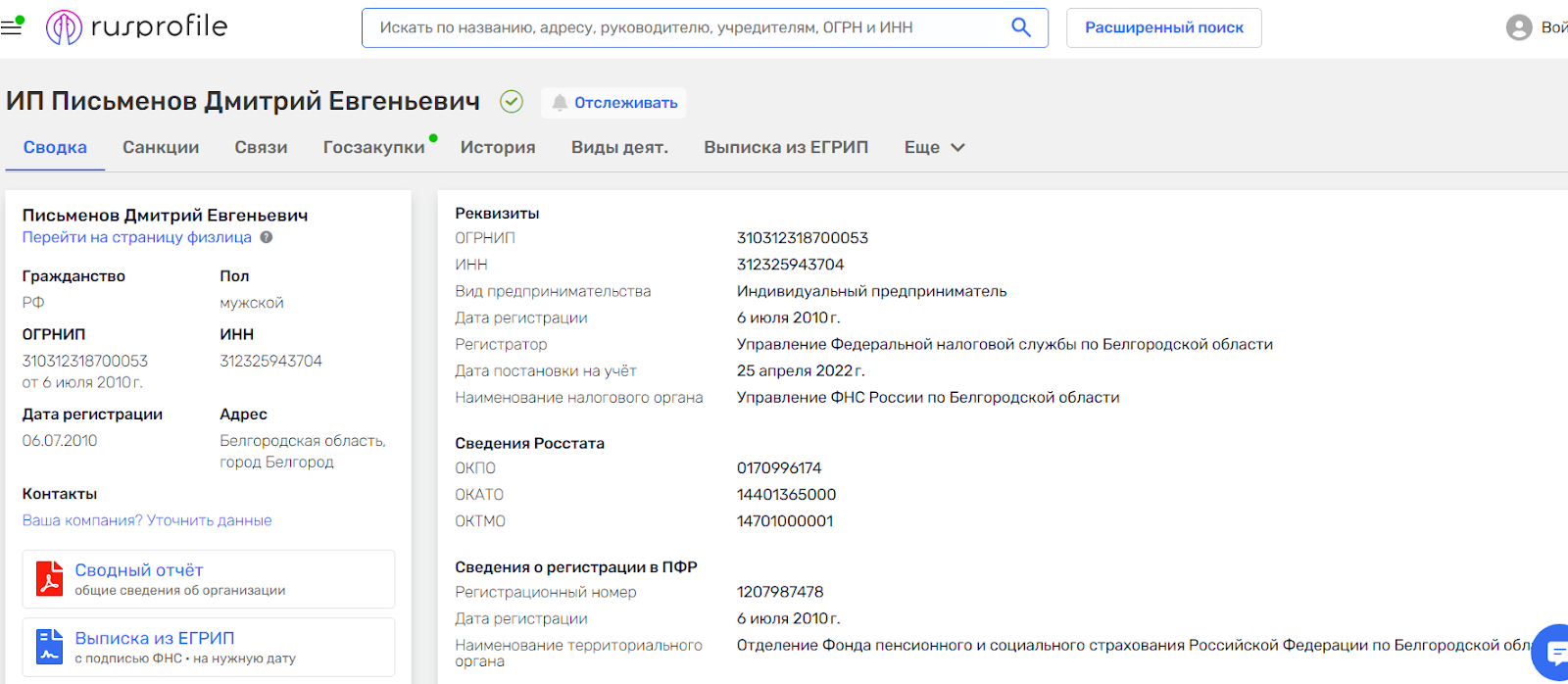Click the green verified checkmark icon
1568x684 pixels.
[512, 102]
